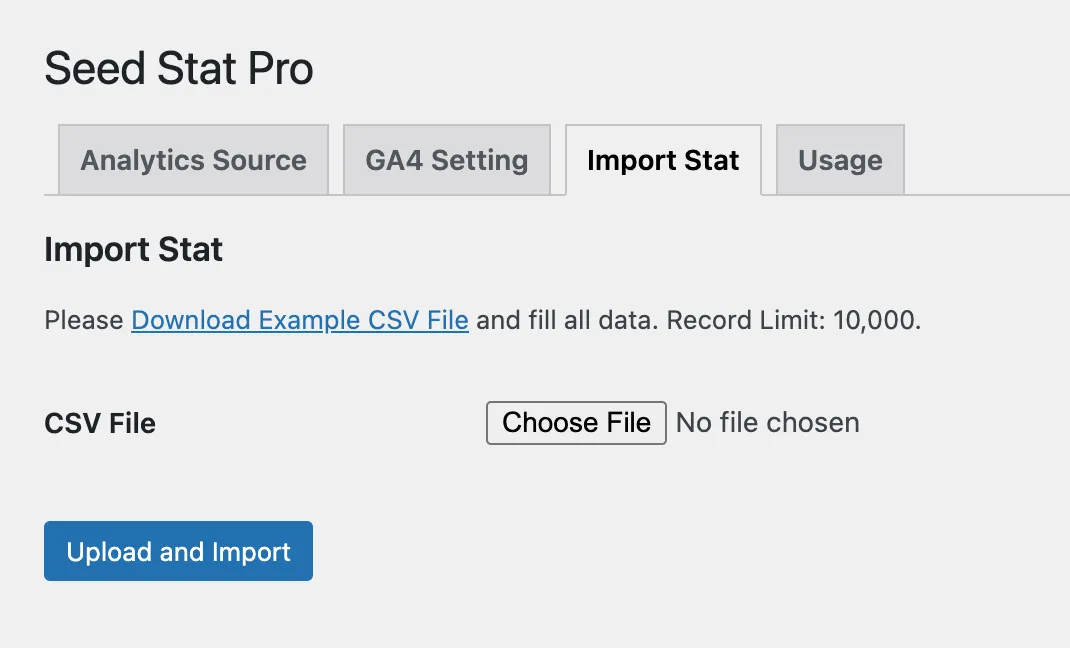Return to the Analytics Source settings
Image resolution: width=1070 pixels, height=648 pixels.
pos(192,160)
